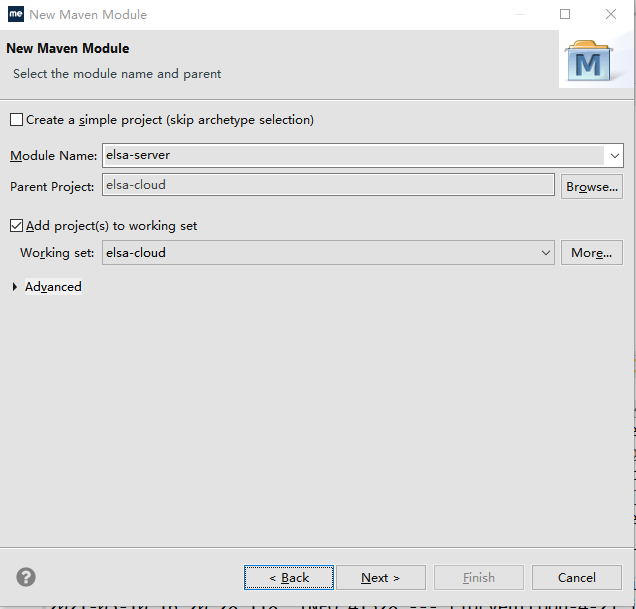Open the Module Name dropdown arrow
Image resolution: width=636 pixels, height=609 pixels.
point(615,155)
